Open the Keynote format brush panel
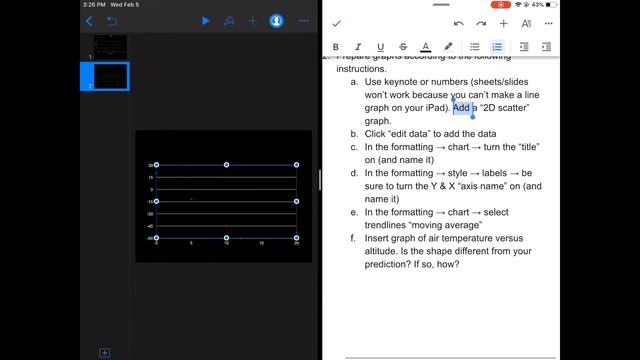The image size is (640, 360). pos(229,21)
